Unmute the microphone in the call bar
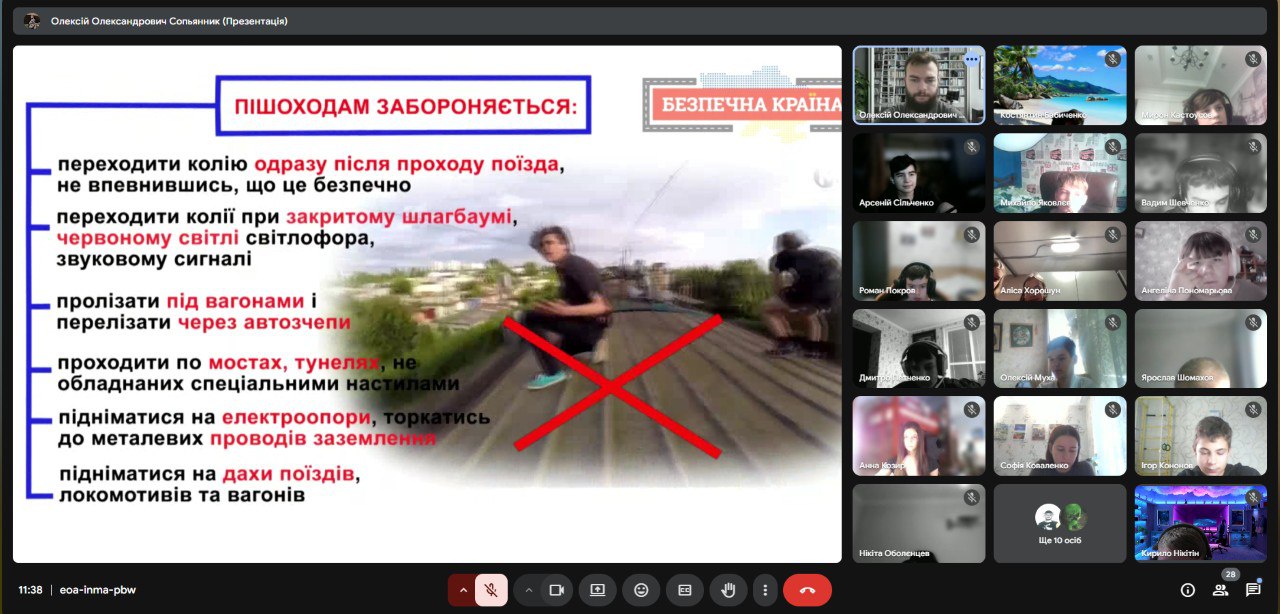The image size is (1280, 614). 490,590
